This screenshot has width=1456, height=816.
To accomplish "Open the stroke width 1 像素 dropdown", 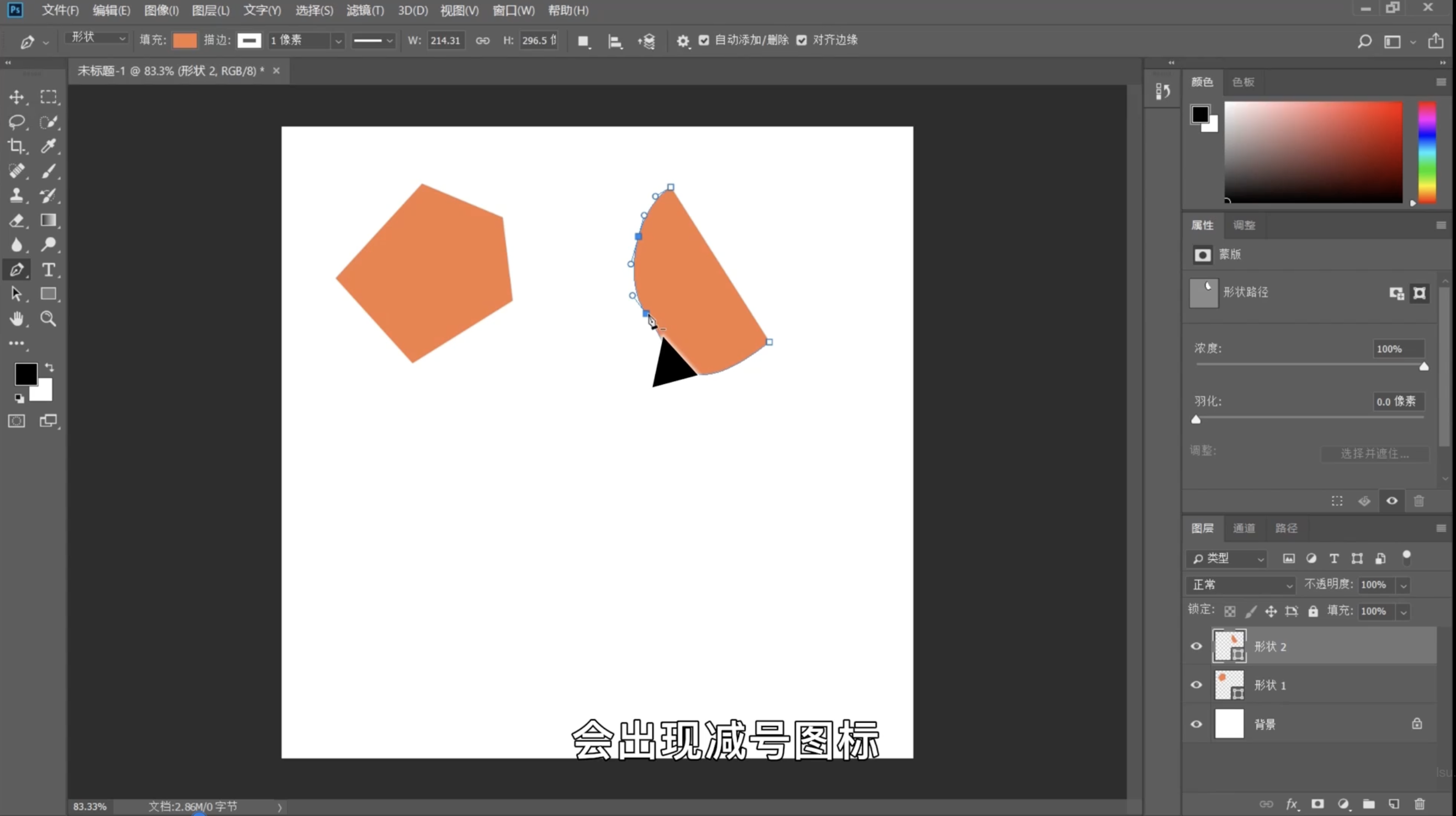I will pos(337,41).
